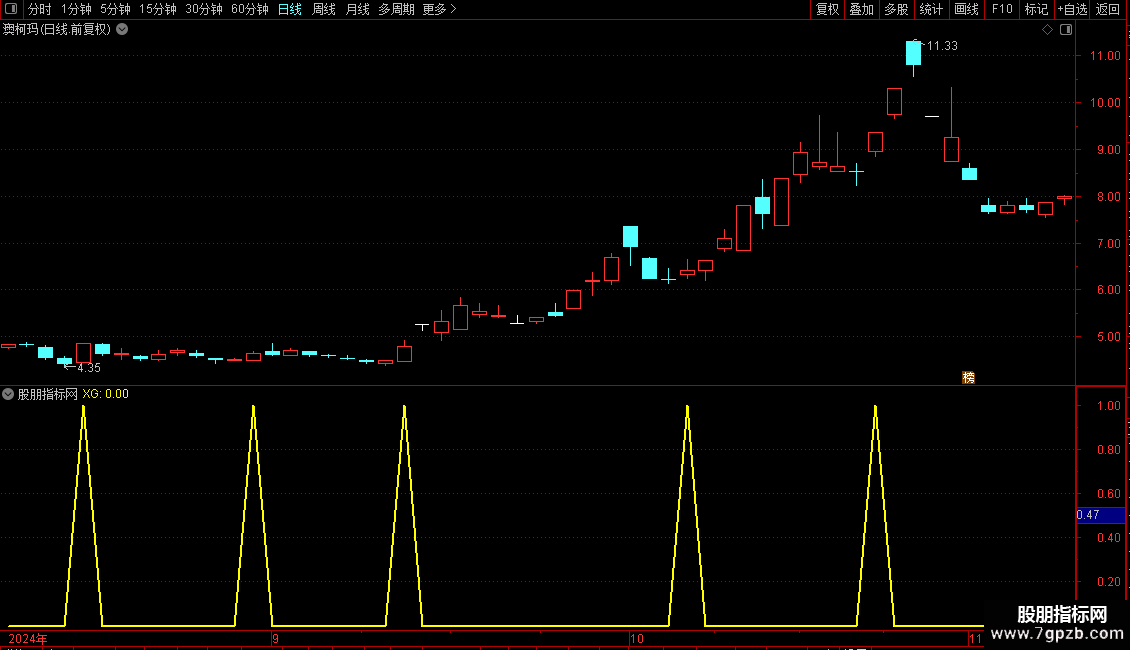Click the 4.35 low price label
Screen dimensions: 1130x650
coord(89,368)
